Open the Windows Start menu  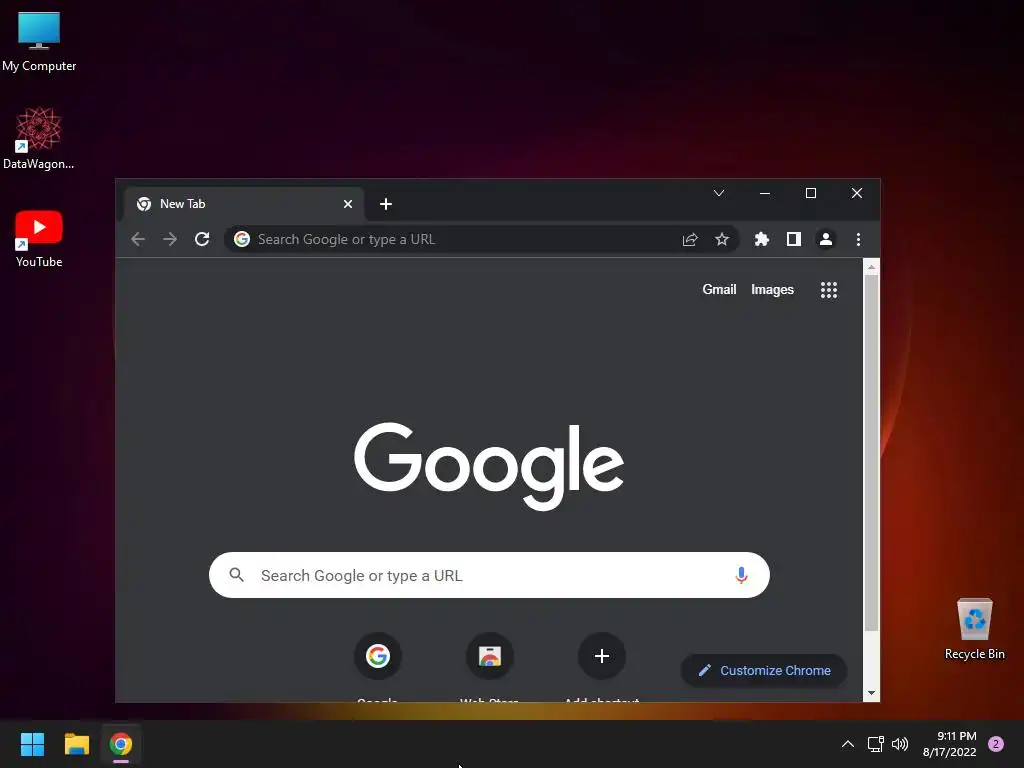pos(32,744)
